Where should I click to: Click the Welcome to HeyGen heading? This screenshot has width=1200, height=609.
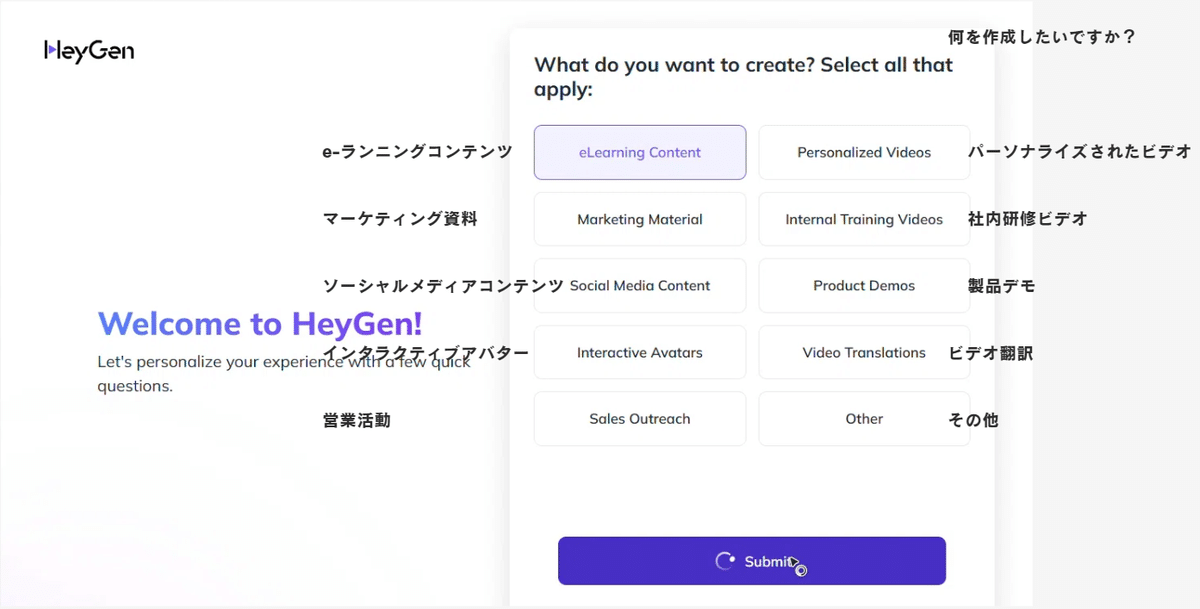pyautogui.click(x=259, y=323)
